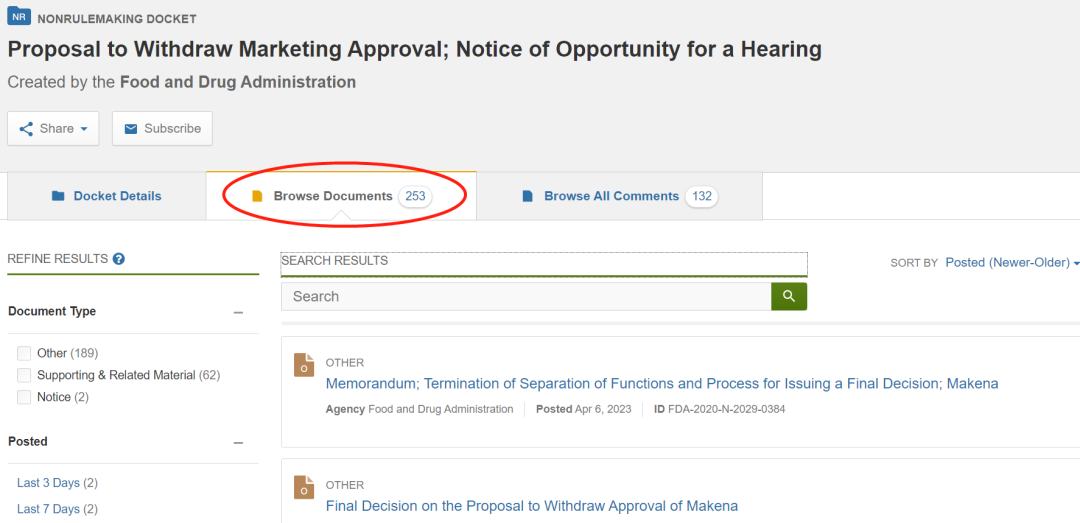Check the Supporting & Related Material filter
Screen dimensions: 1080x523
pos(24,375)
